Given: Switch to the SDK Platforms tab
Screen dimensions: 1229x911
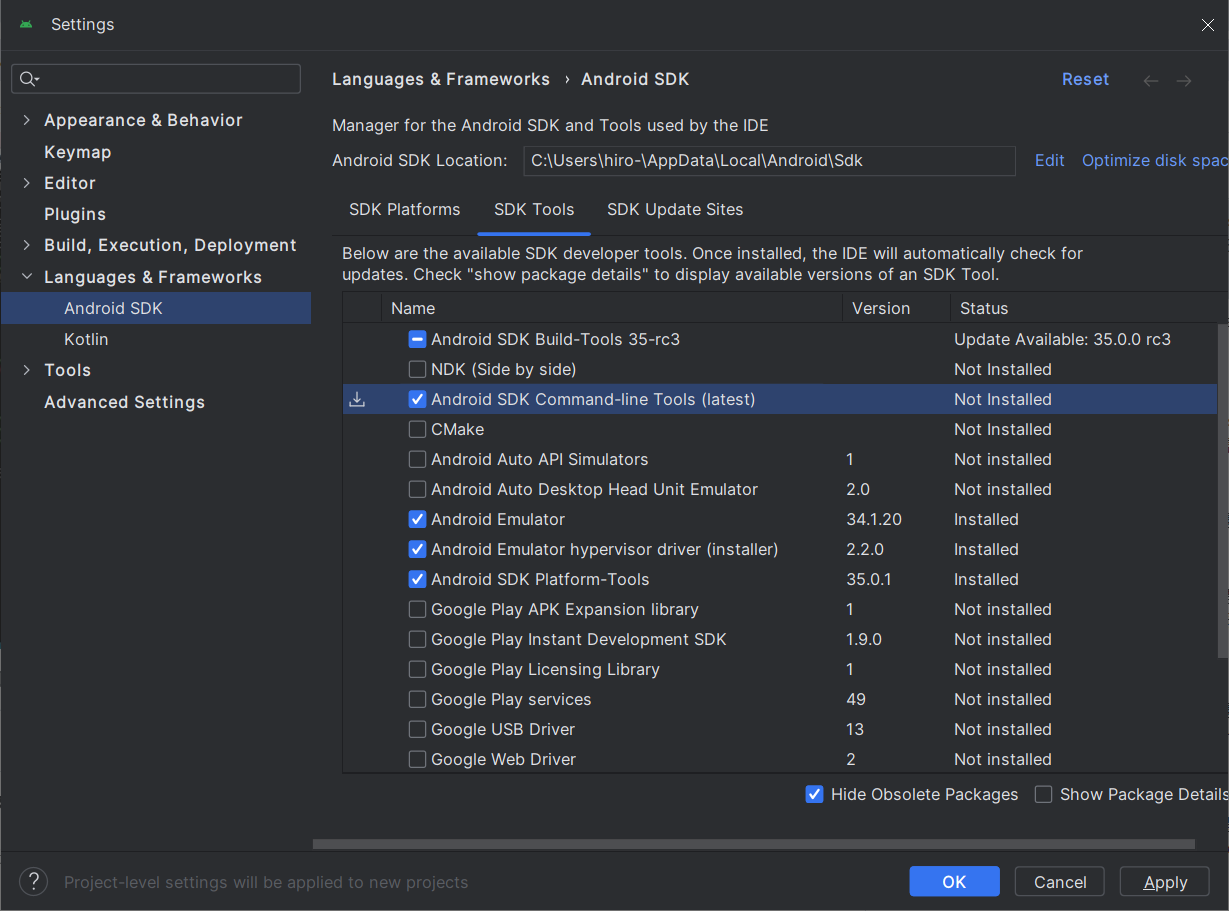Looking at the screenshot, I should tap(404, 210).
